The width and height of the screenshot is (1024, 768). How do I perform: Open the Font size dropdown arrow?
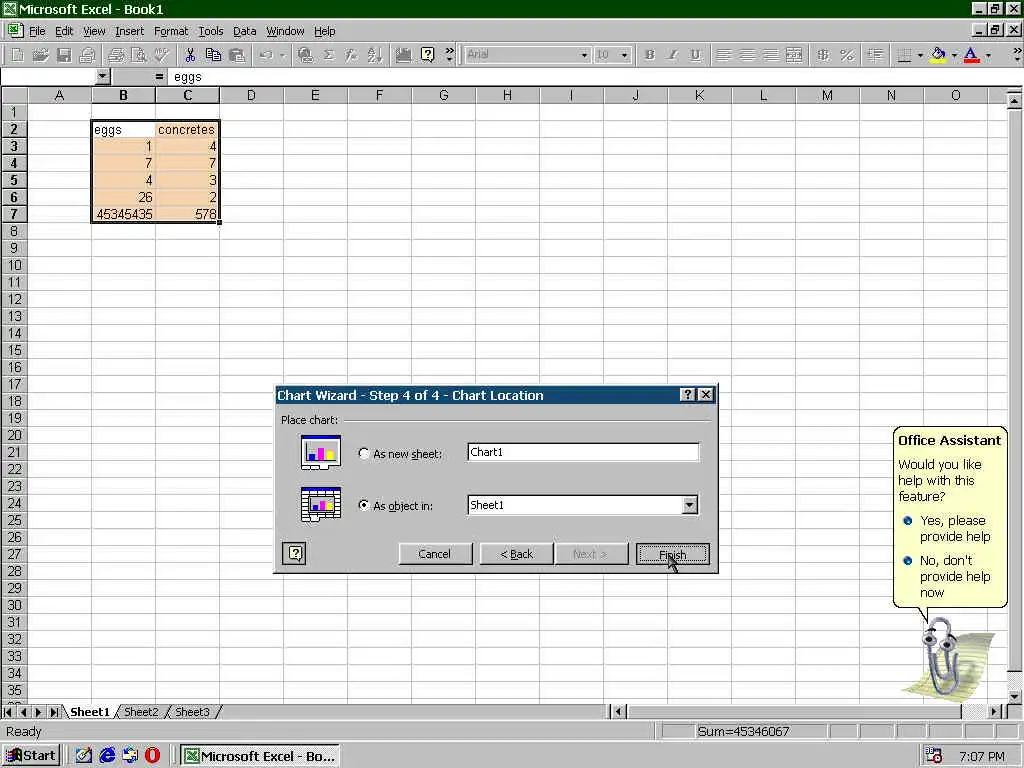pyautogui.click(x=625, y=56)
